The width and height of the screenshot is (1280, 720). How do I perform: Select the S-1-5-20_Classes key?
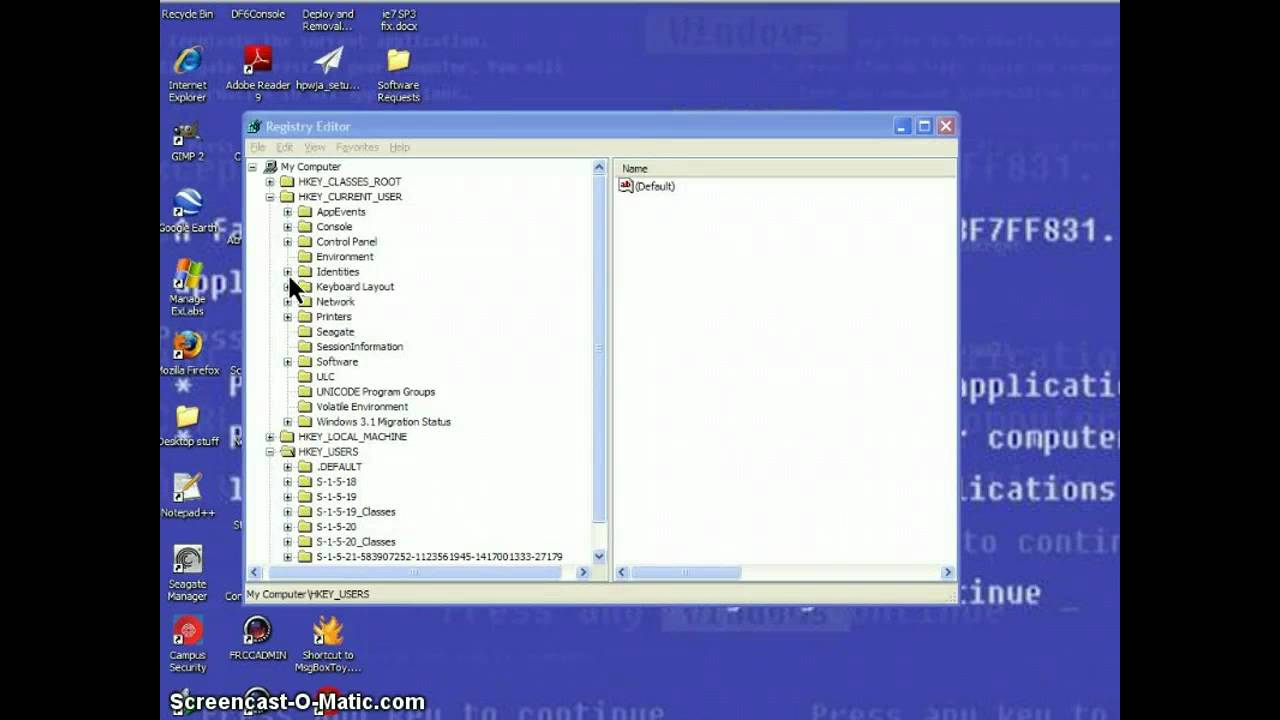coord(356,542)
